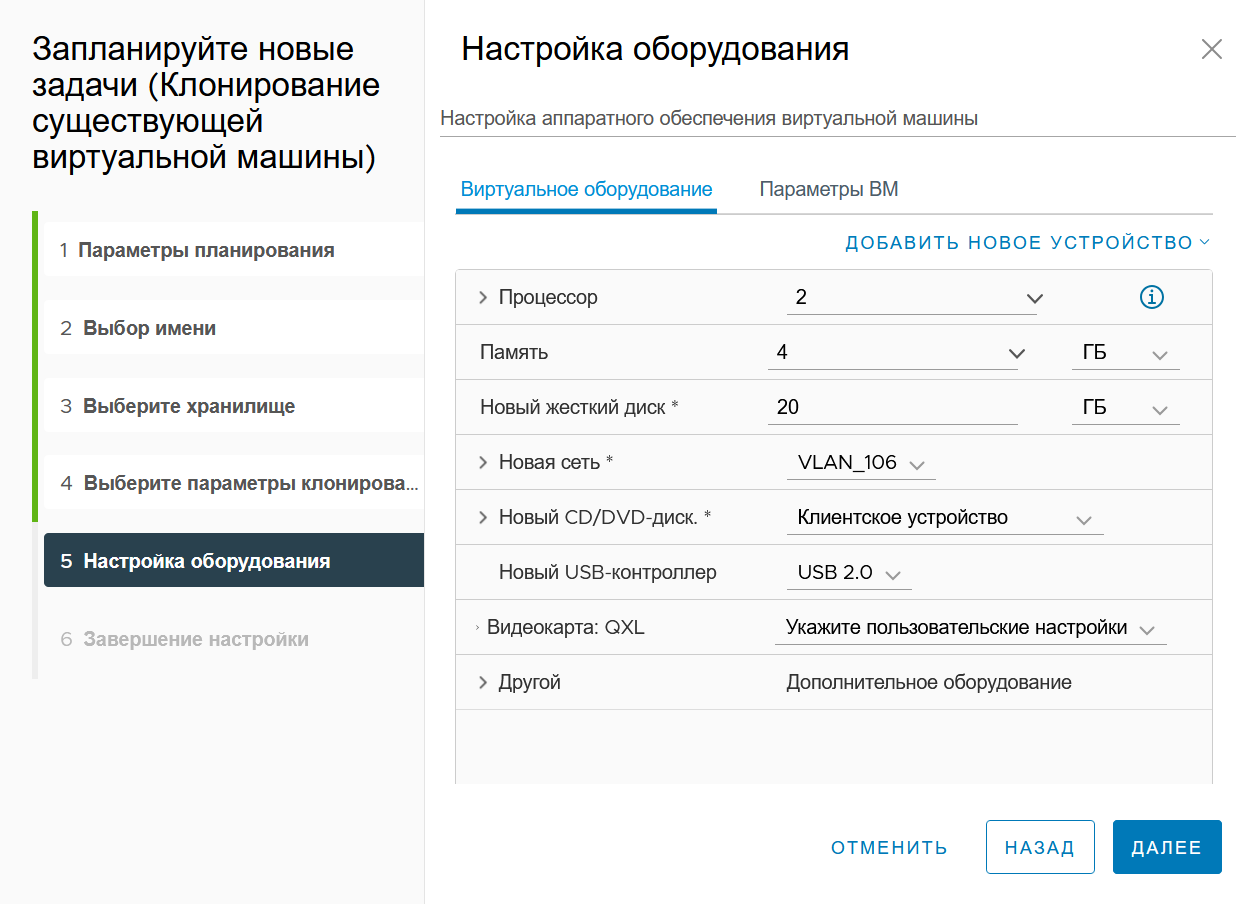Open the VLAN_106 network dropdown
The height and width of the screenshot is (904, 1249).
click(861, 463)
